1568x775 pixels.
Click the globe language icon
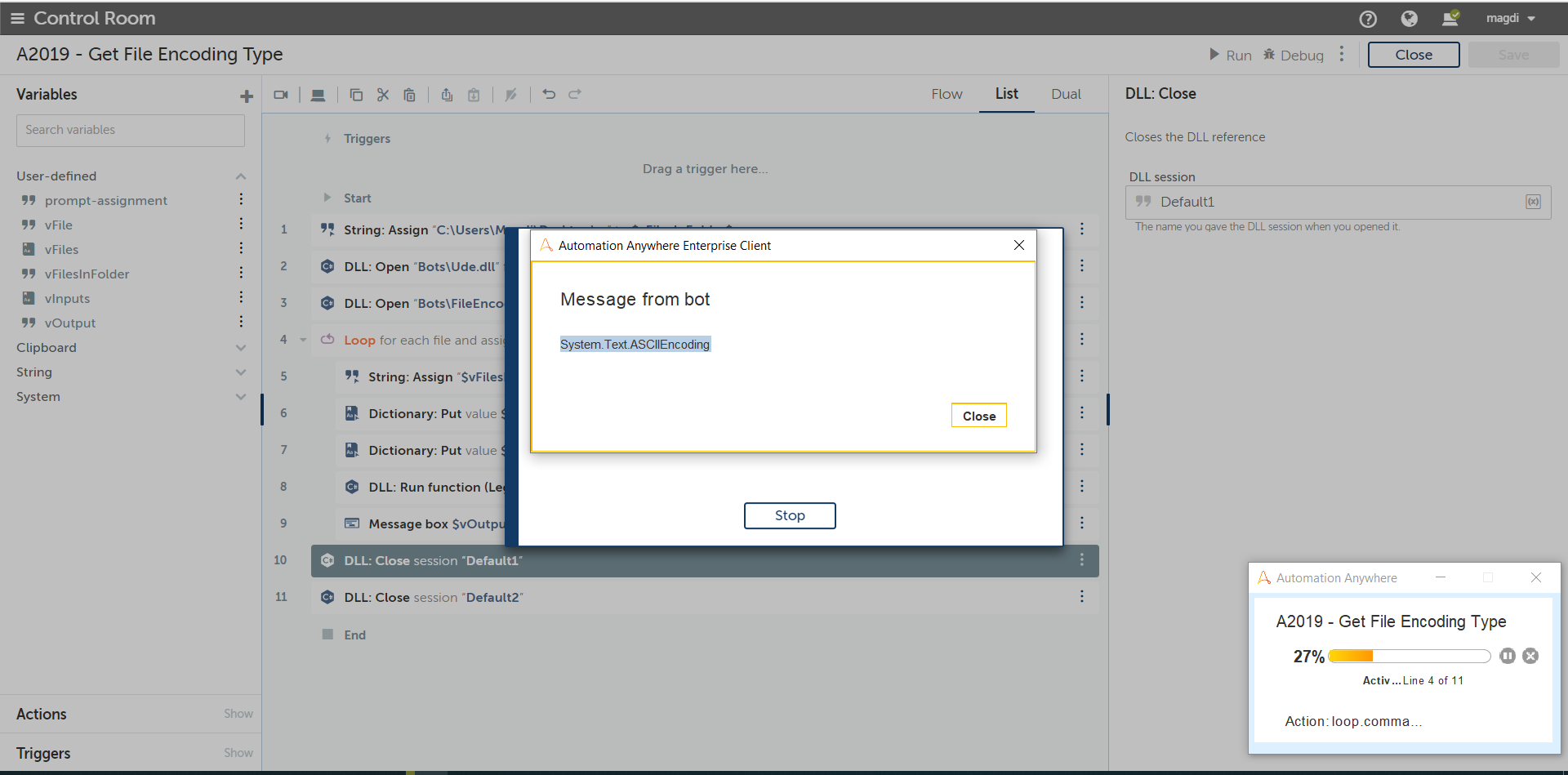pos(1409,19)
